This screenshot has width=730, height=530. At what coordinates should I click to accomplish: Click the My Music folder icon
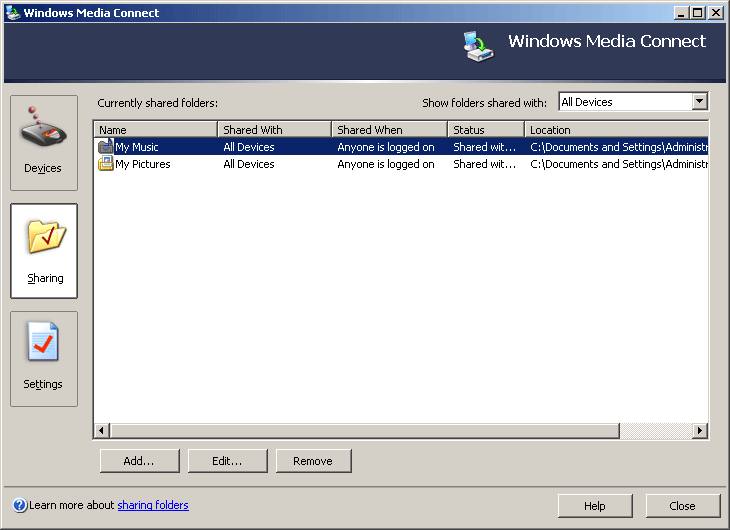[x=106, y=147]
